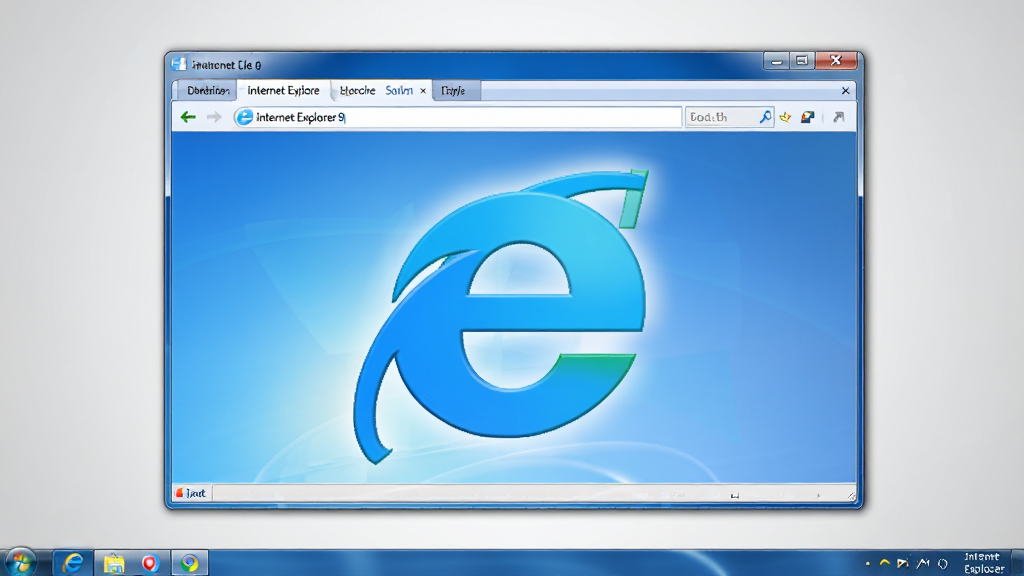Open the Windows Start orb
Screen dimensions: 1024x576
tap(22, 563)
